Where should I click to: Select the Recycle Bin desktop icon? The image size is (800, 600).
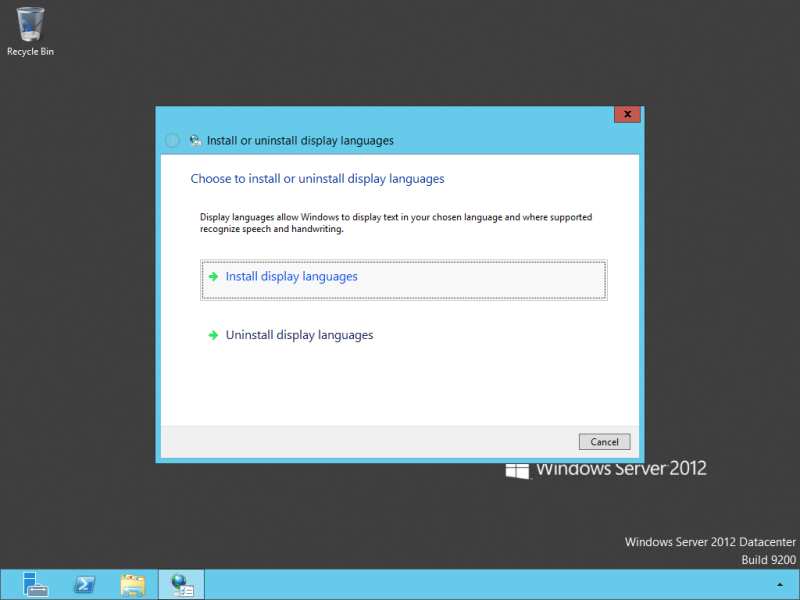(30, 32)
